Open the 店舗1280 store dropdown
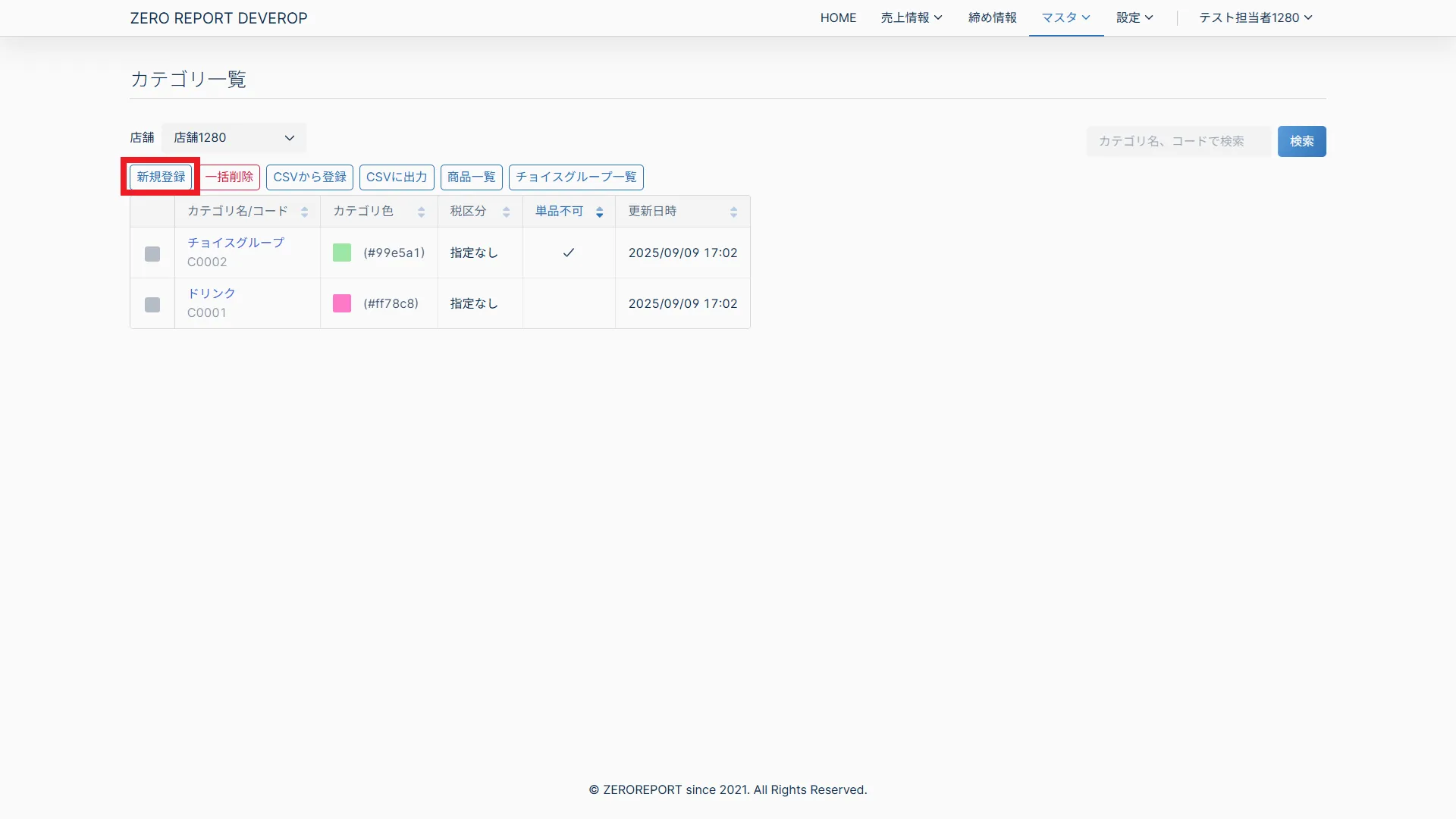Viewport: 1456px width, 819px height. [x=234, y=138]
